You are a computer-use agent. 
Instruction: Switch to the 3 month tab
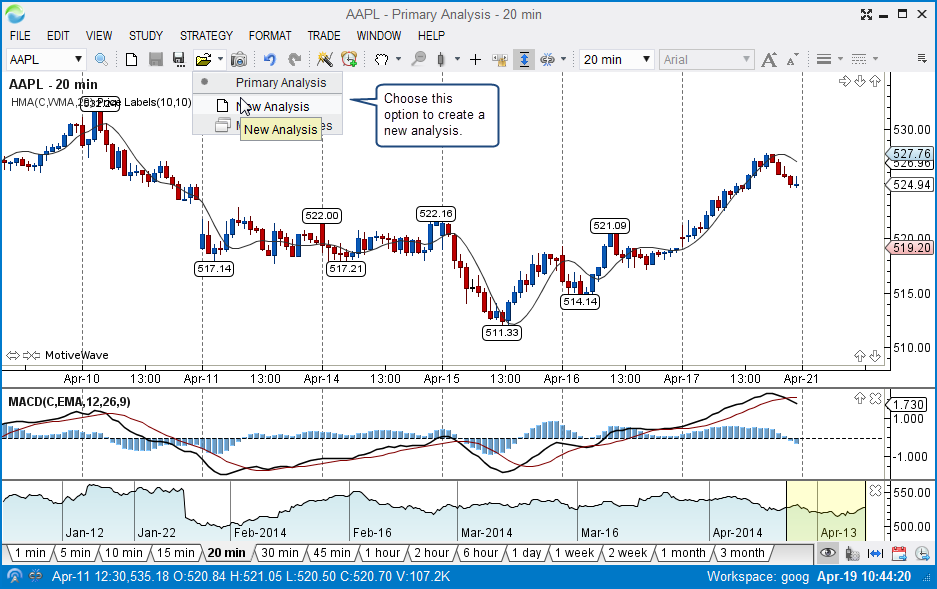tap(742, 553)
